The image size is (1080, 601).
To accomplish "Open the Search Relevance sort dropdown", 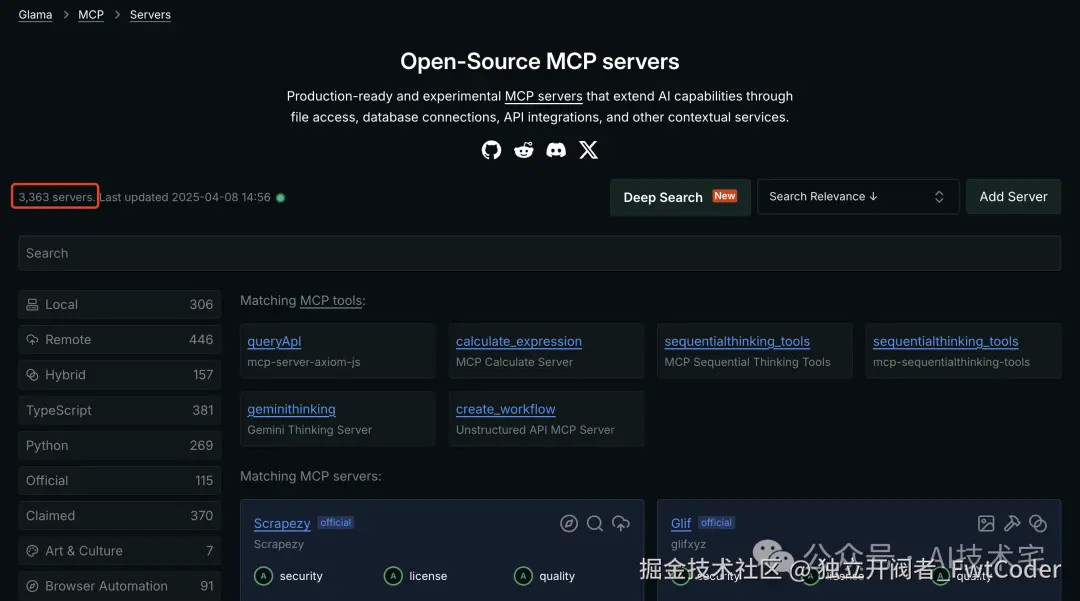I will pyautogui.click(x=858, y=197).
